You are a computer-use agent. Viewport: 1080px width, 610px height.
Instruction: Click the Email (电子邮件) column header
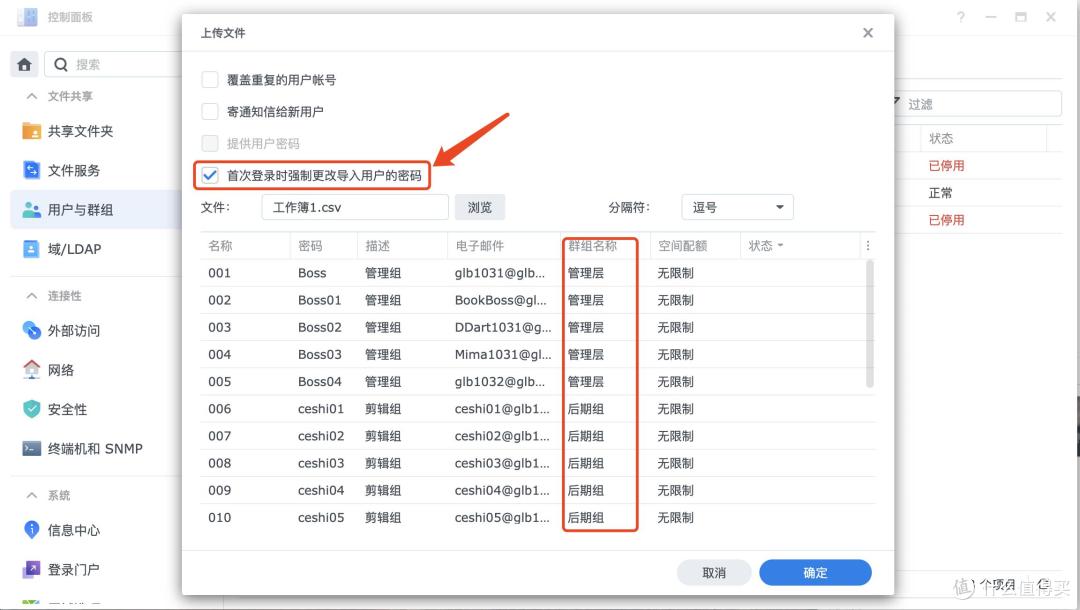[x=479, y=246]
